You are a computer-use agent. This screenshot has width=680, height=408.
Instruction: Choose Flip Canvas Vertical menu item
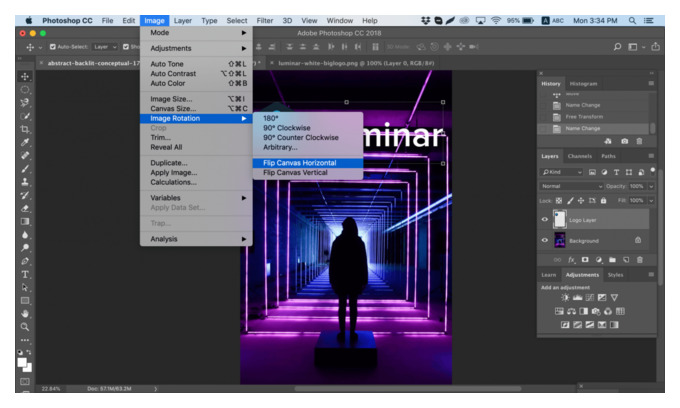[295, 173]
